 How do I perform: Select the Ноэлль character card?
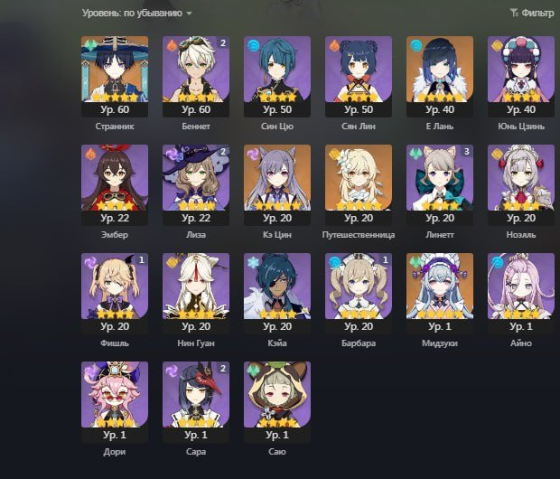(521, 185)
